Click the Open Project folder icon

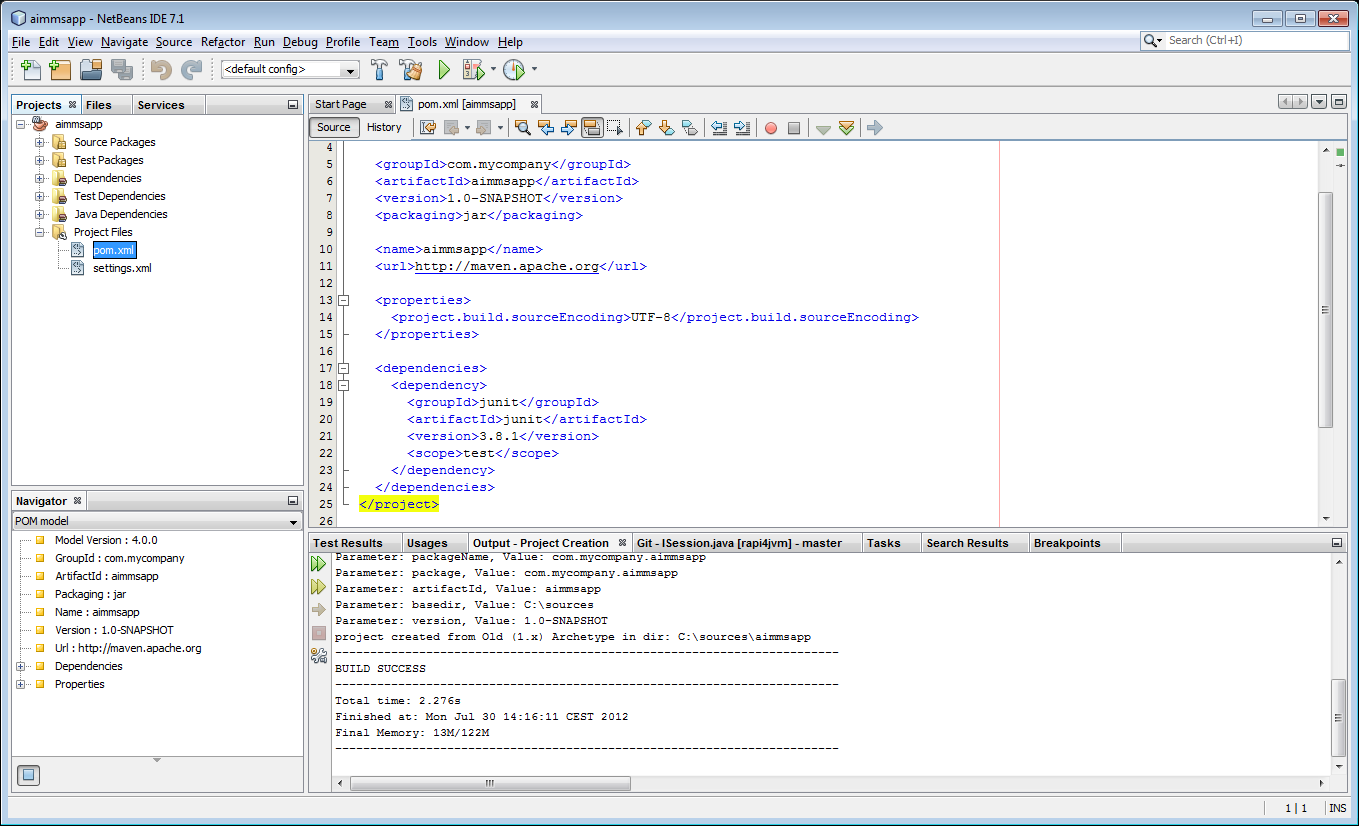91,70
